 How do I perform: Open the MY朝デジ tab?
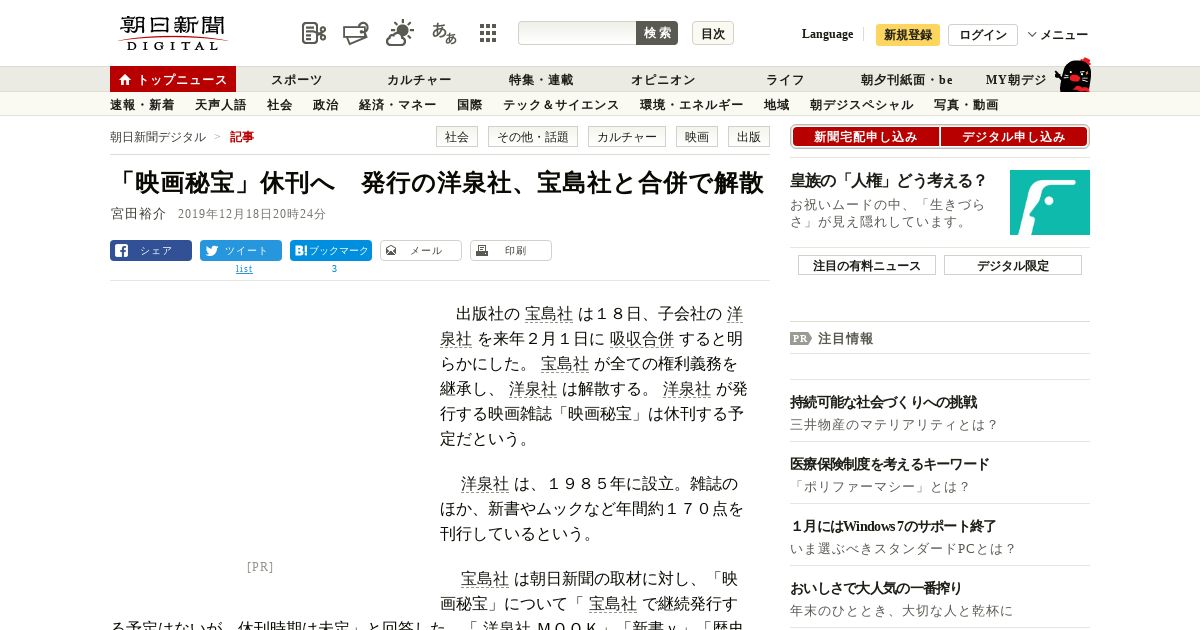(x=1016, y=80)
